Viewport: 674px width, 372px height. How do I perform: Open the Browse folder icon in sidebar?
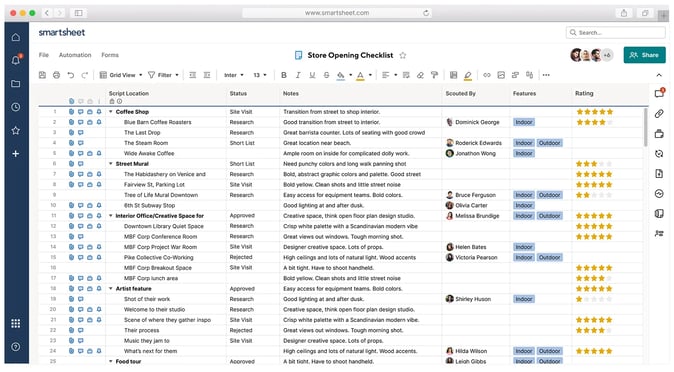16,83
